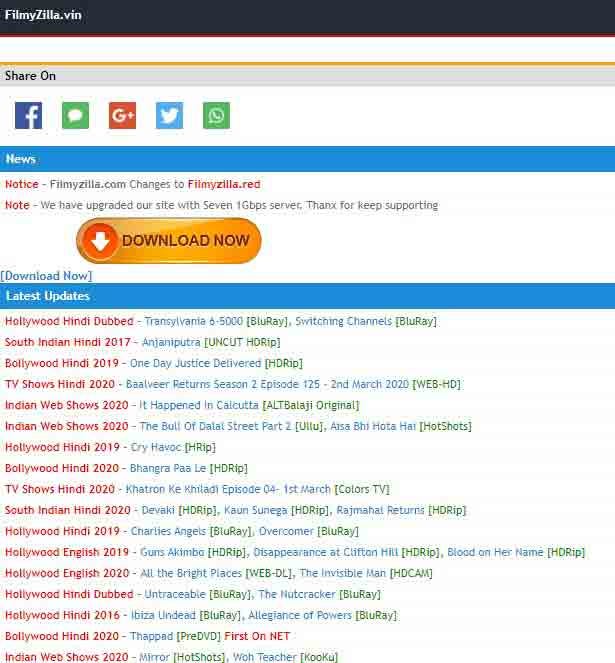Select the 'Hollywood English 2019' category text

66,552
